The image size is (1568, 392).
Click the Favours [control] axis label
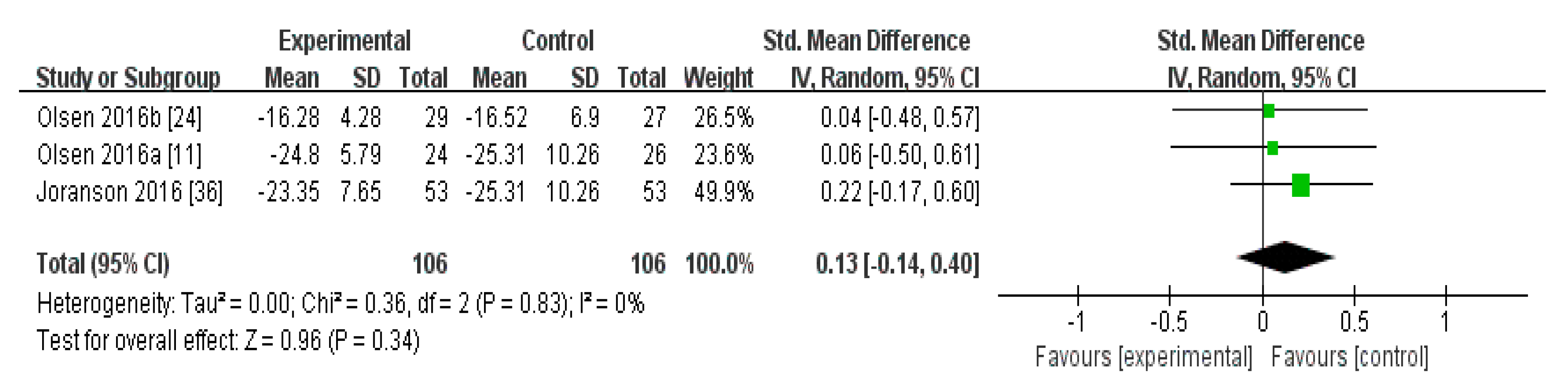[1350, 357]
